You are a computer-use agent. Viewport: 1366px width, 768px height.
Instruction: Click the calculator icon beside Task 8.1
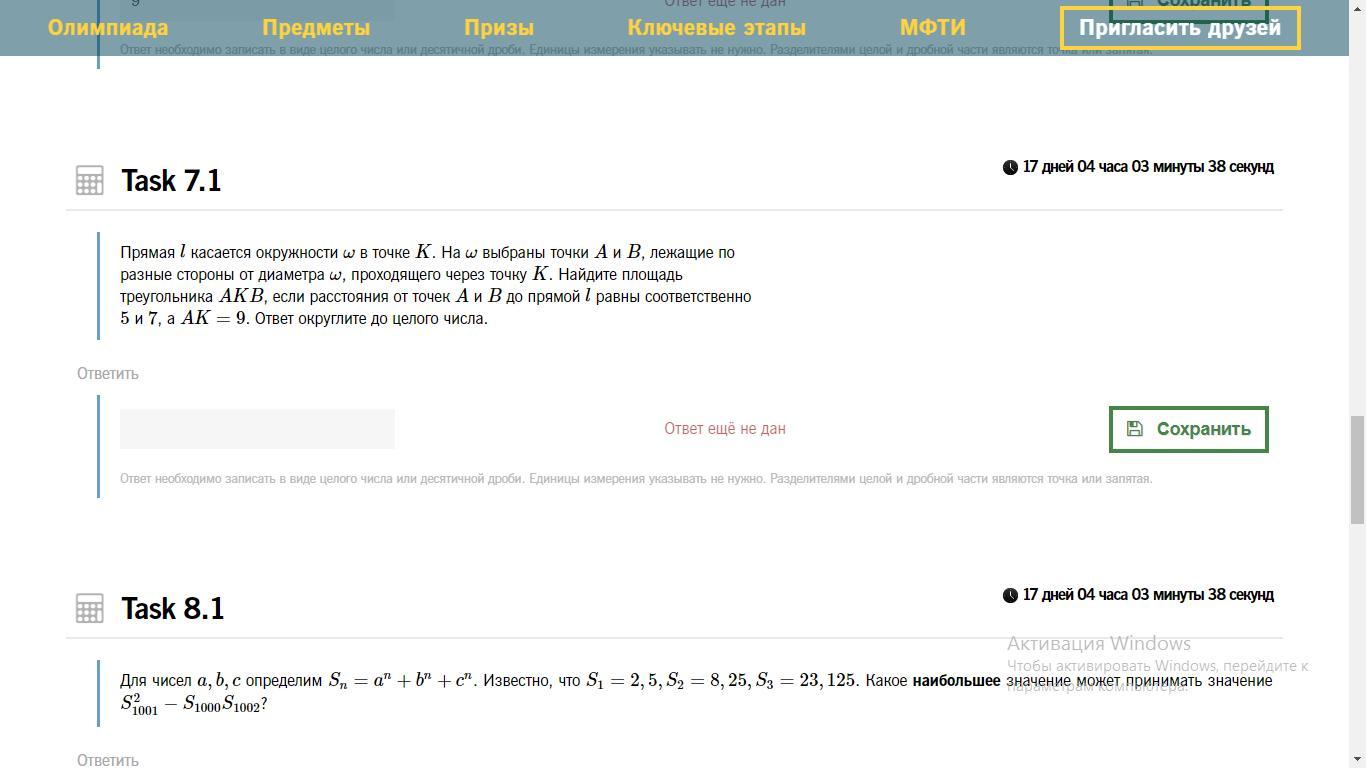(x=89, y=608)
